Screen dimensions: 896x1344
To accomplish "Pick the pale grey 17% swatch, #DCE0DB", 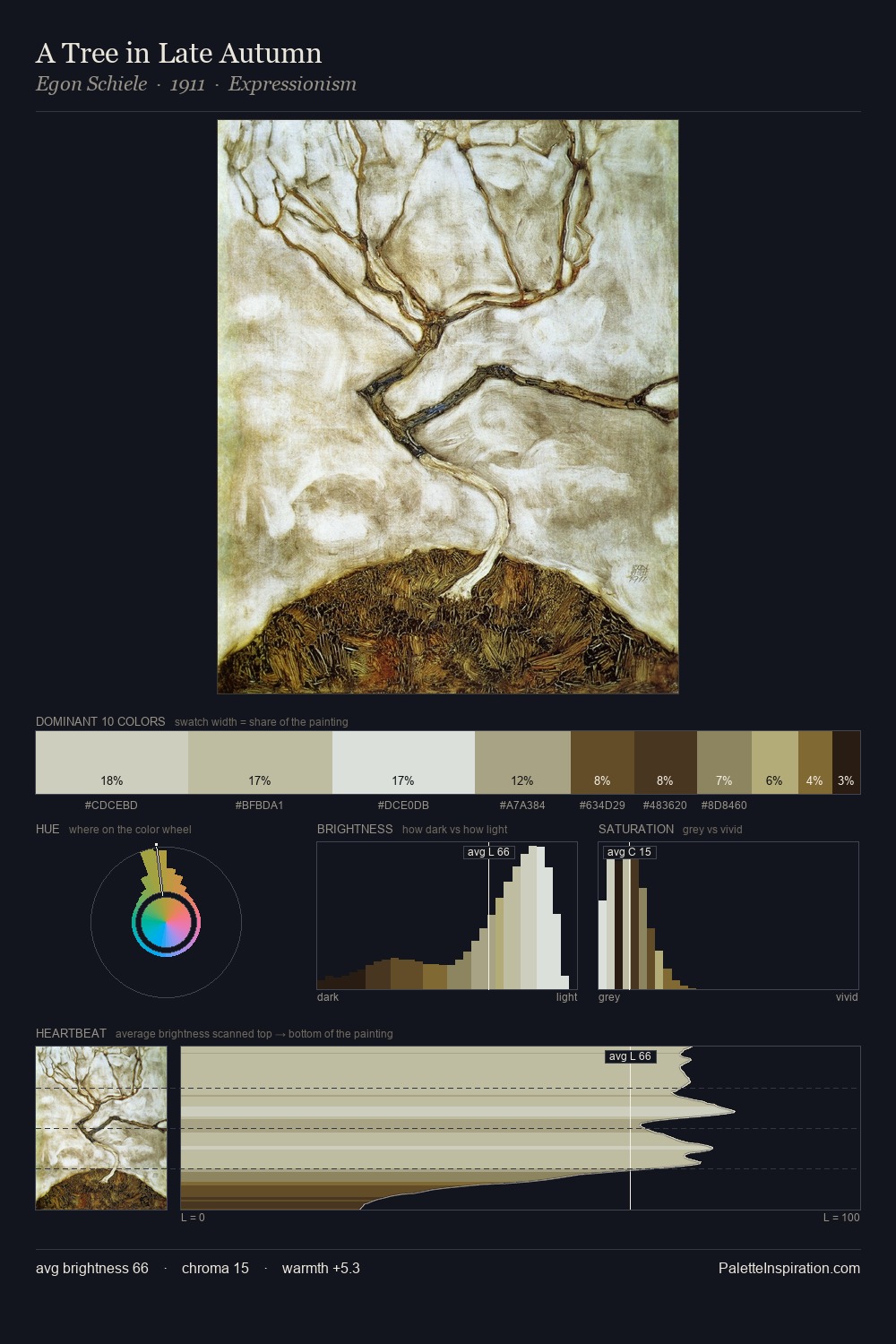I will (x=403, y=762).
